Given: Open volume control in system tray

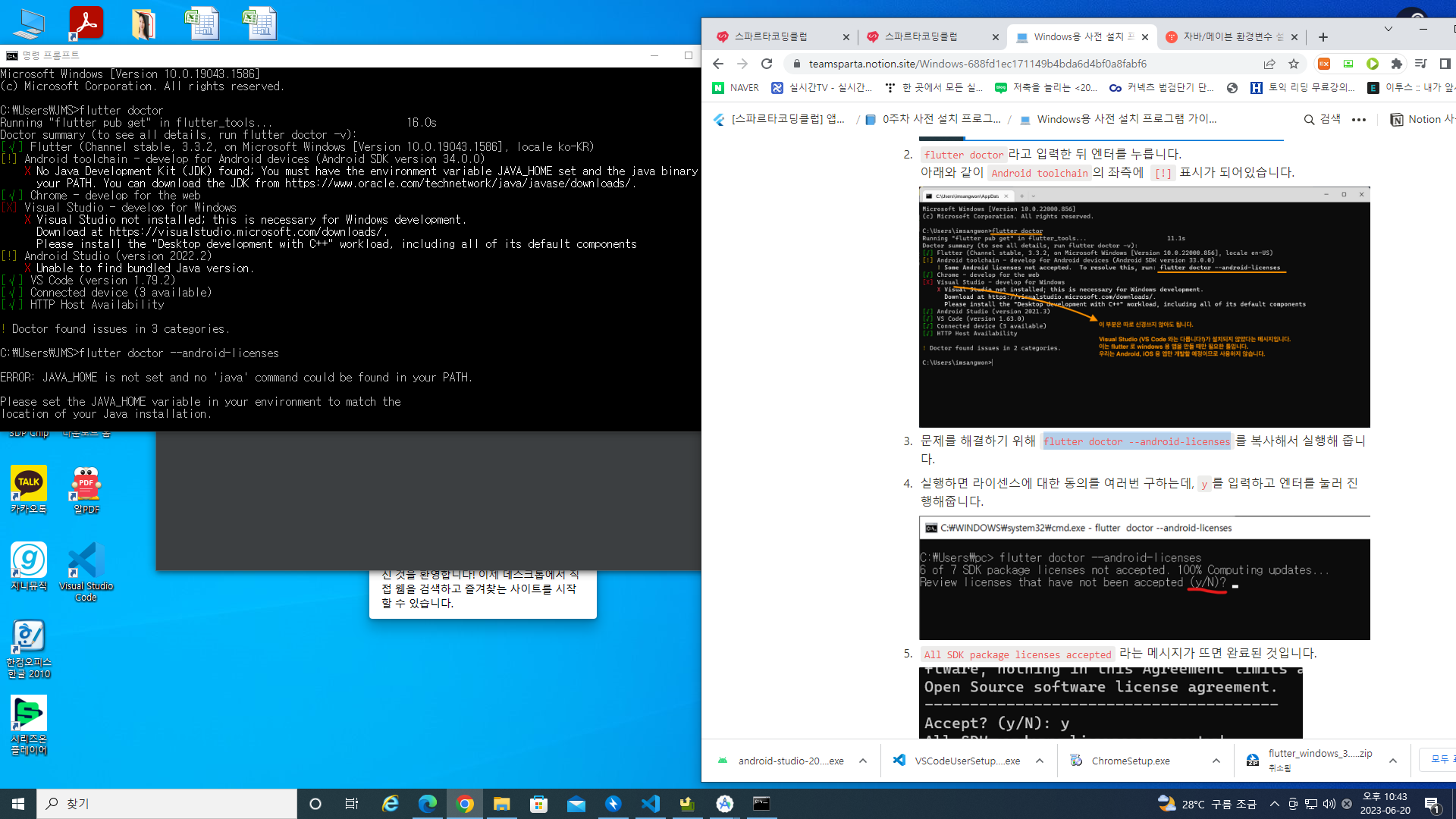Looking at the screenshot, I should click(x=1329, y=804).
